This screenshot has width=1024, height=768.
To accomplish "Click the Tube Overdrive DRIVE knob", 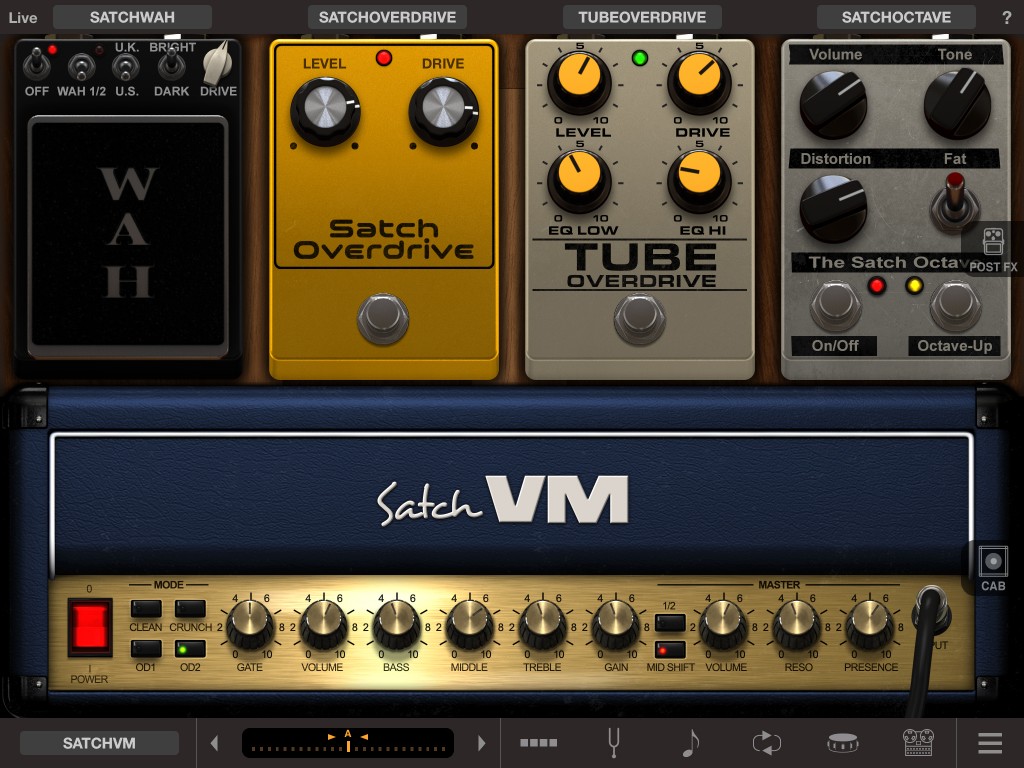I will tap(699, 81).
